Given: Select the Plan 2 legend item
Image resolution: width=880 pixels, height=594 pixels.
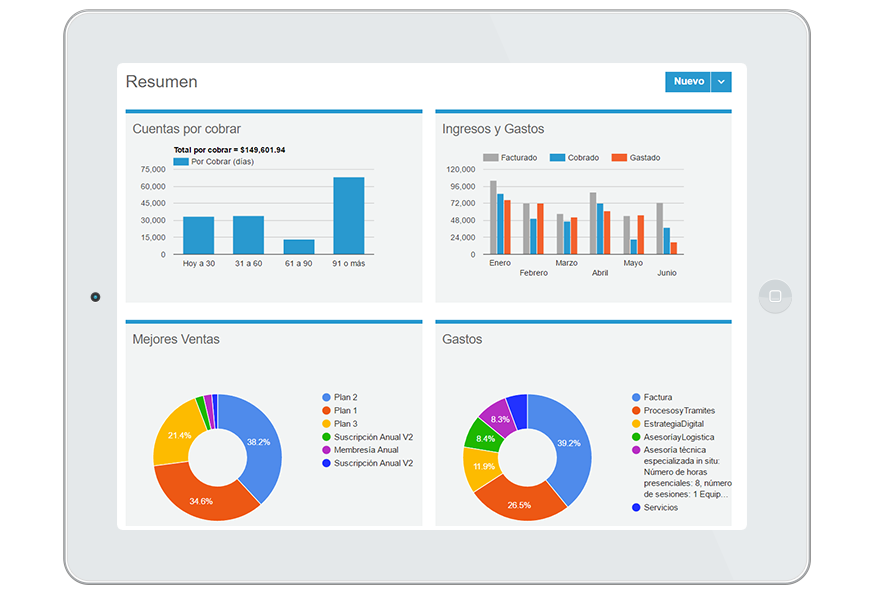Looking at the screenshot, I should click(x=345, y=398).
